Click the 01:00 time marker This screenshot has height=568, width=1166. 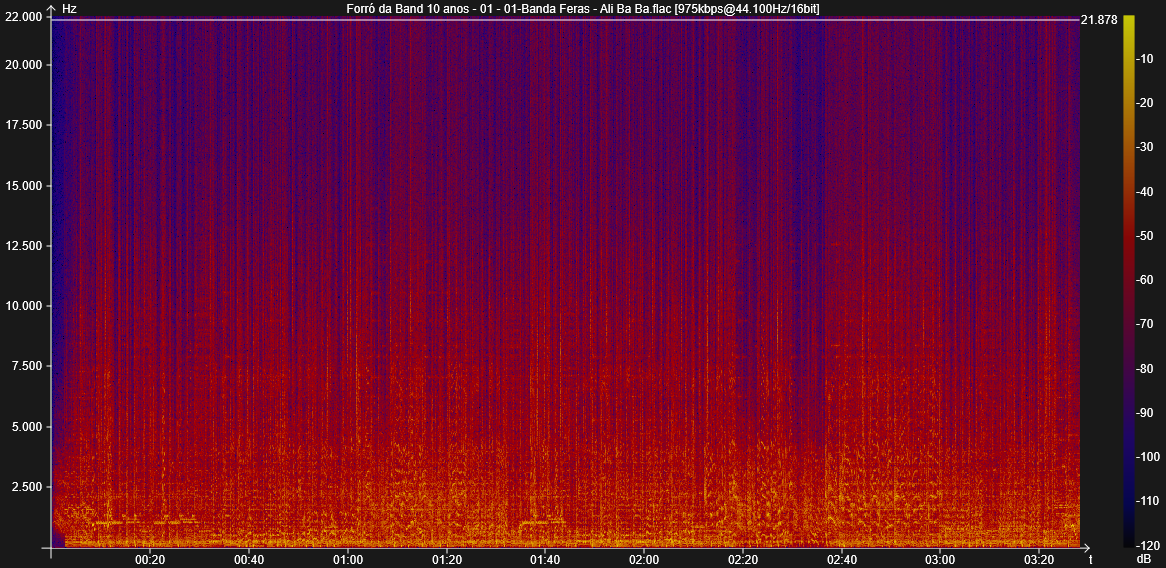[347, 559]
